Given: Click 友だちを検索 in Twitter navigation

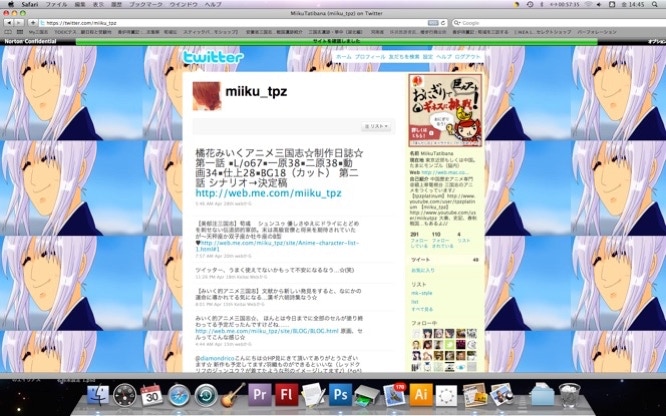Looking at the screenshot, I should click(x=404, y=57).
